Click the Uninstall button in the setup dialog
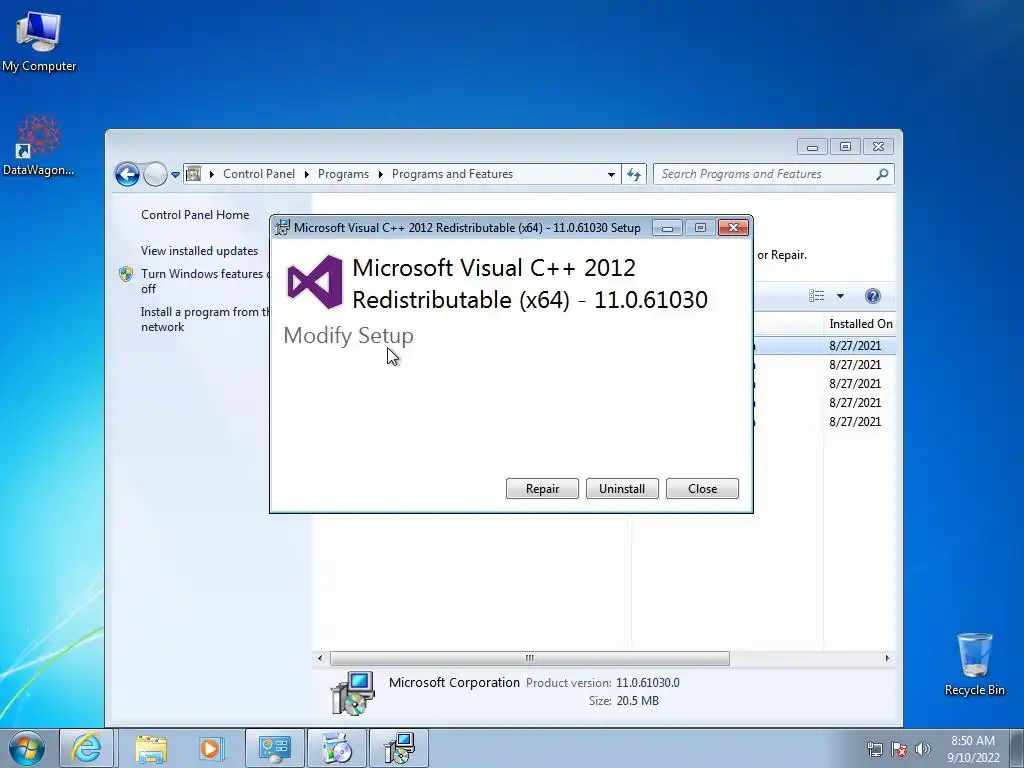This screenshot has height=768, width=1024. (622, 488)
